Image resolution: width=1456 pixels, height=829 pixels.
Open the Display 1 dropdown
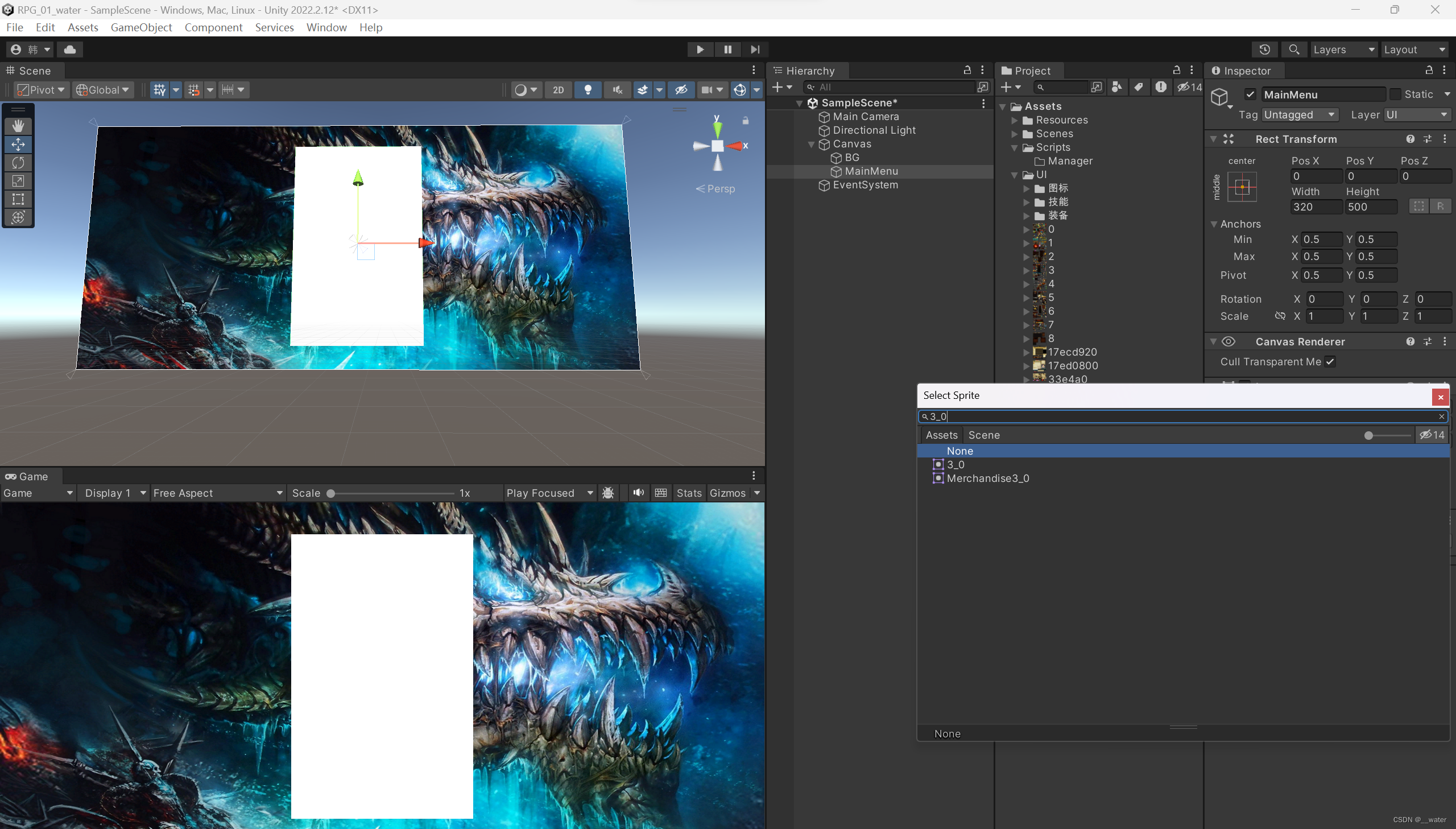coord(115,493)
